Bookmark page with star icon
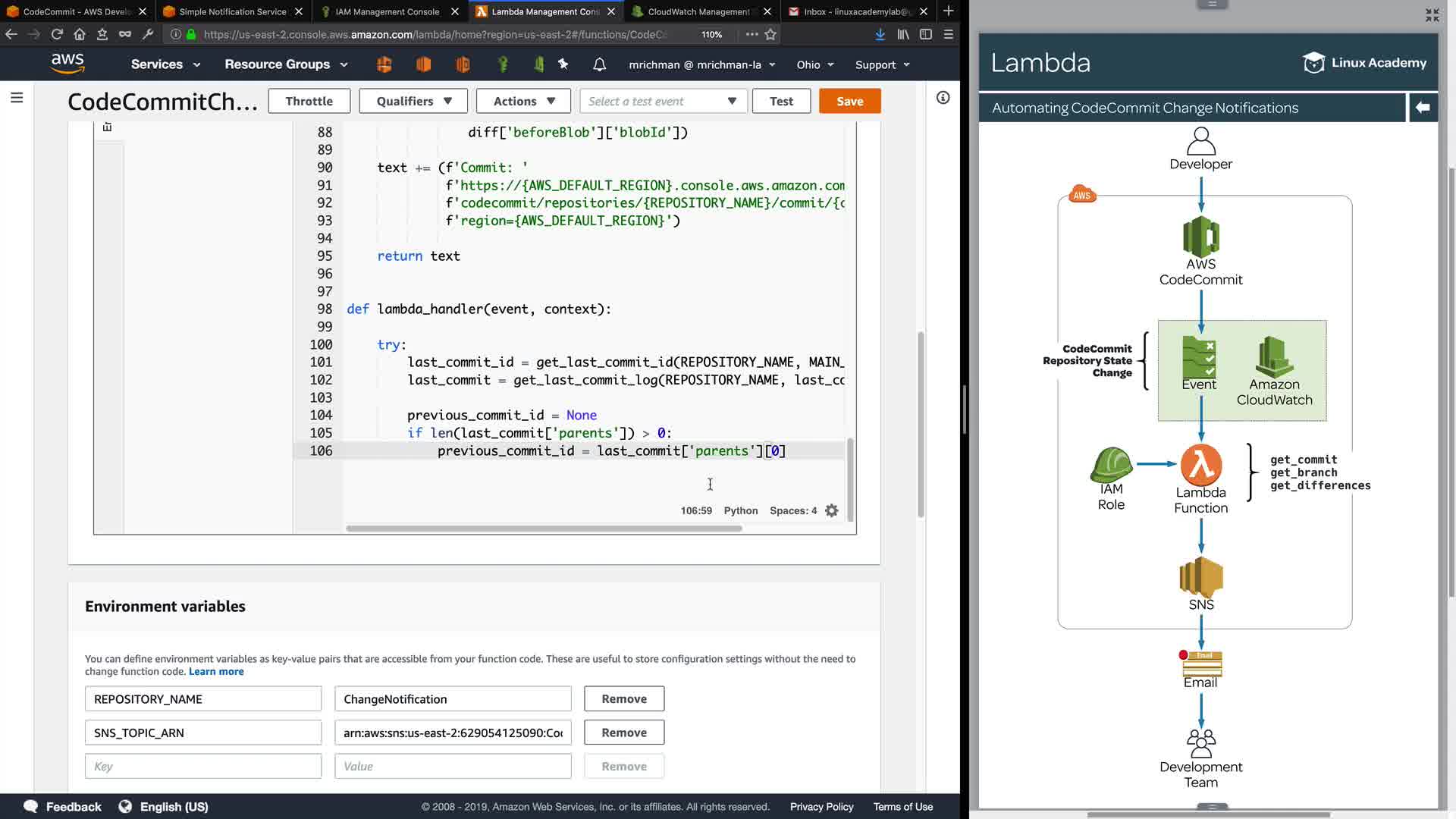This screenshot has width=1456, height=819. click(770, 34)
